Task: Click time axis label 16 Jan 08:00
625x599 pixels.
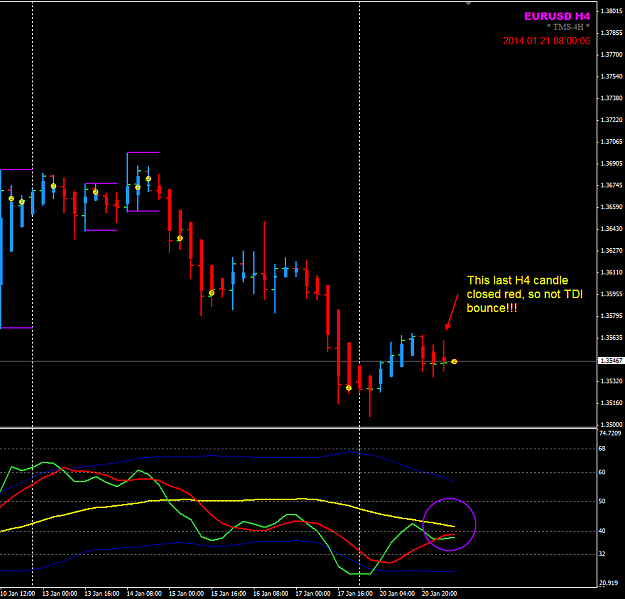Action: [271, 594]
